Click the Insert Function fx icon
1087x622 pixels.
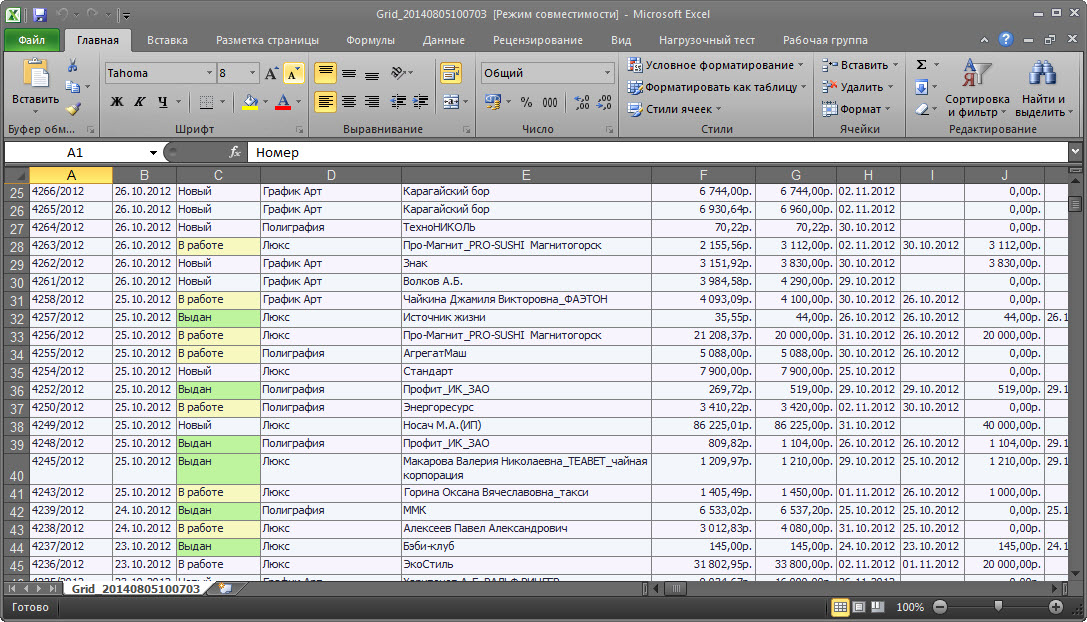point(234,152)
